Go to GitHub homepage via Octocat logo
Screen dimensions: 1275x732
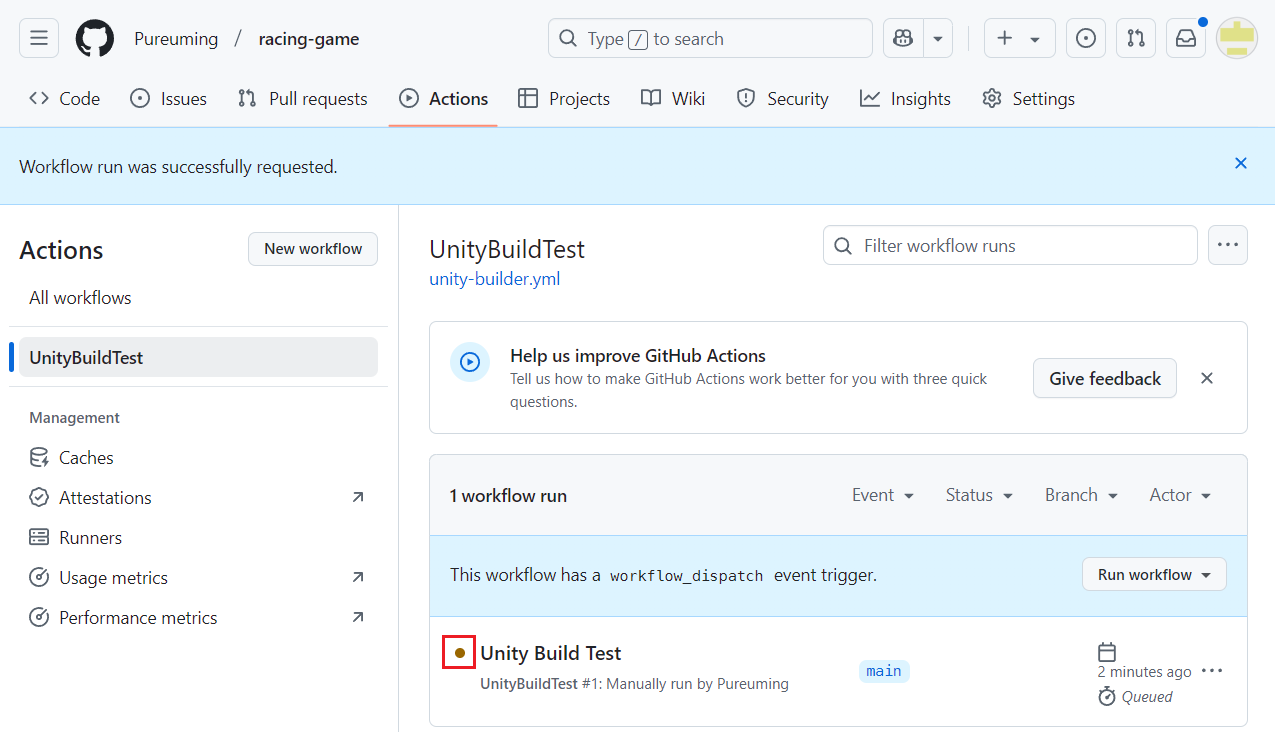pos(95,39)
